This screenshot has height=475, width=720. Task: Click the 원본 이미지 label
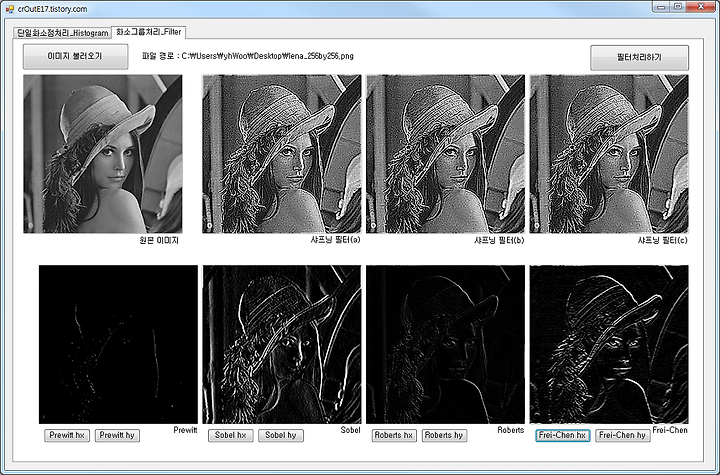coord(159,240)
